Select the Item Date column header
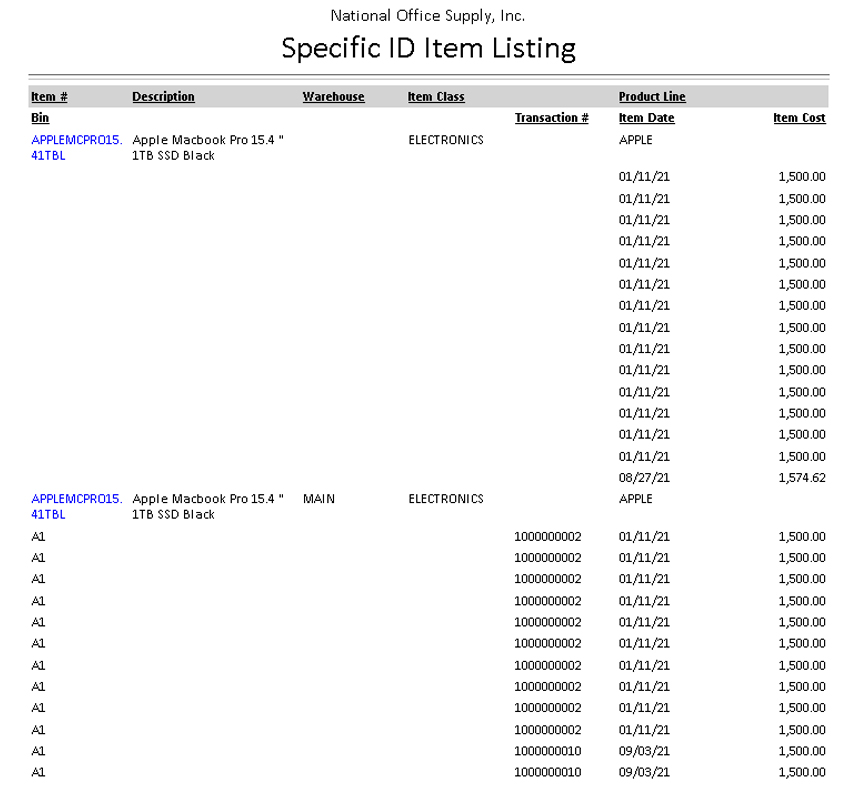Screen dimensions: 854x786 click(646, 118)
